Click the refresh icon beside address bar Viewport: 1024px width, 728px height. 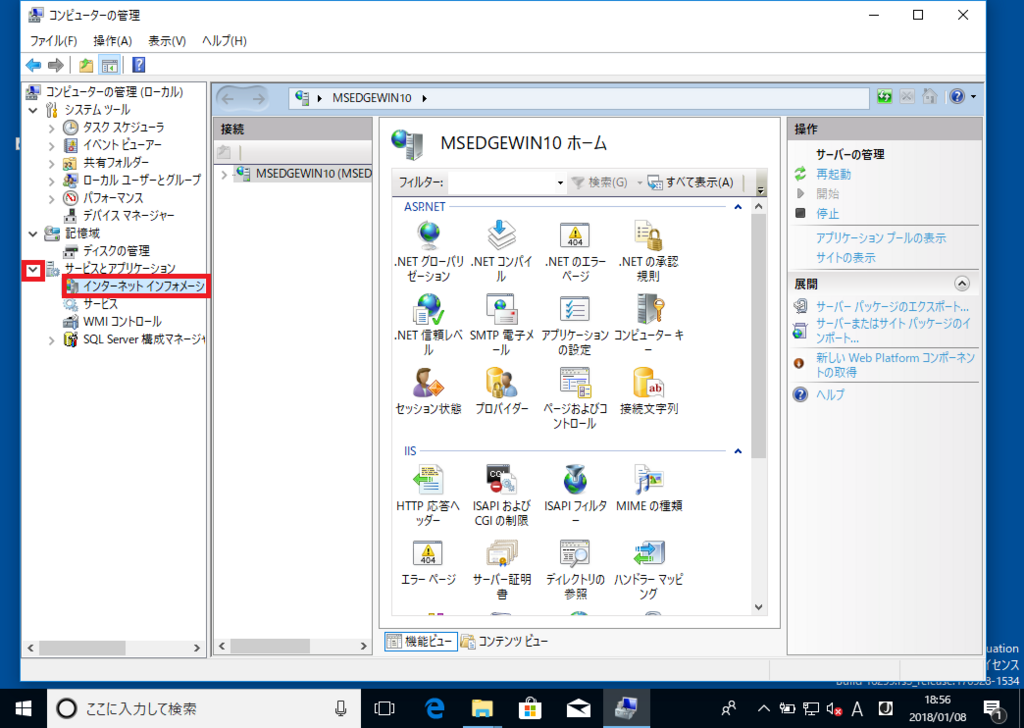click(884, 97)
